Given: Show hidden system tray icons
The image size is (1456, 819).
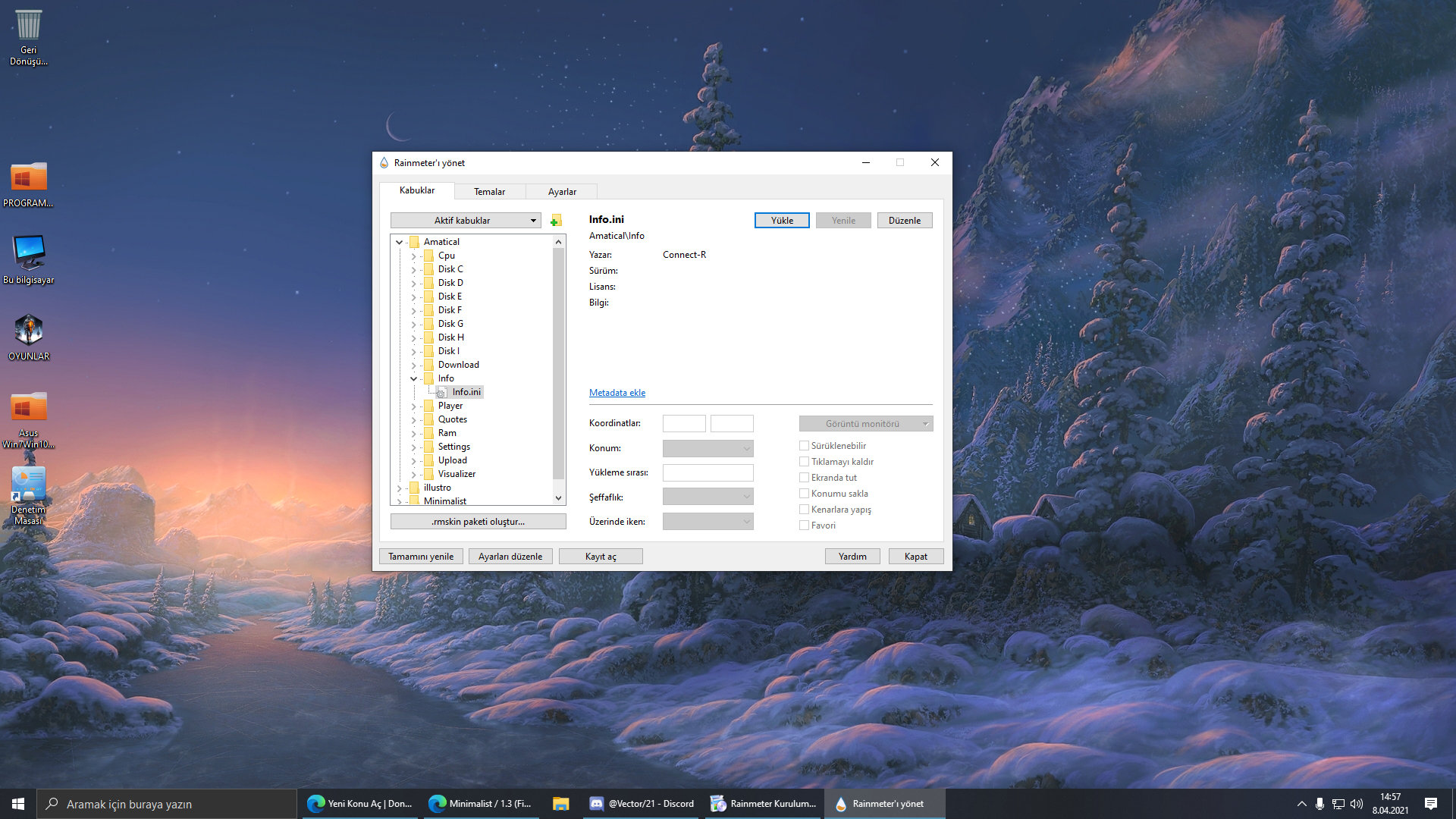Looking at the screenshot, I should [x=1302, y=804].
